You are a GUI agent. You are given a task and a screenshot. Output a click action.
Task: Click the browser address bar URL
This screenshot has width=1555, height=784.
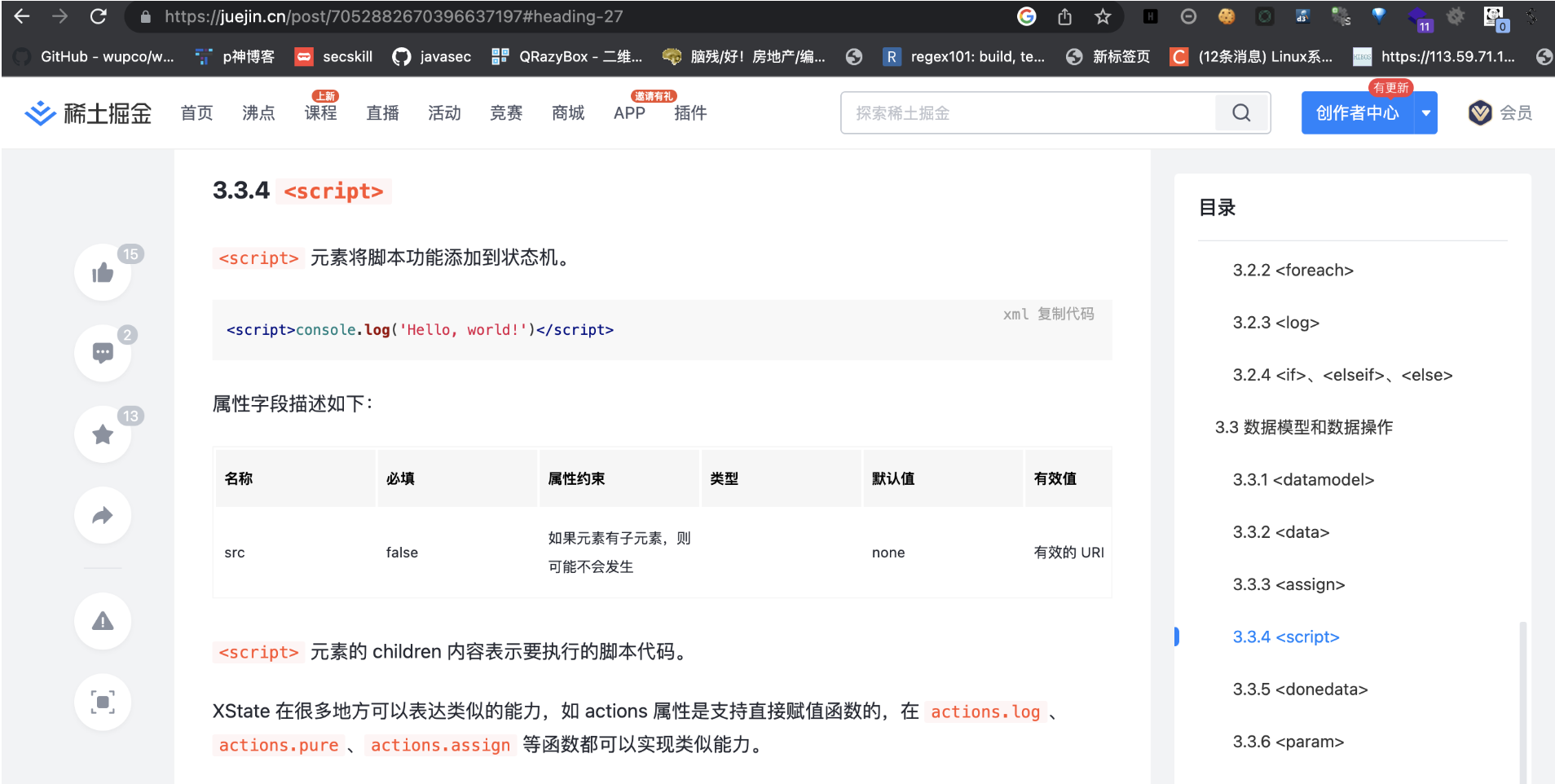(394, 16)
